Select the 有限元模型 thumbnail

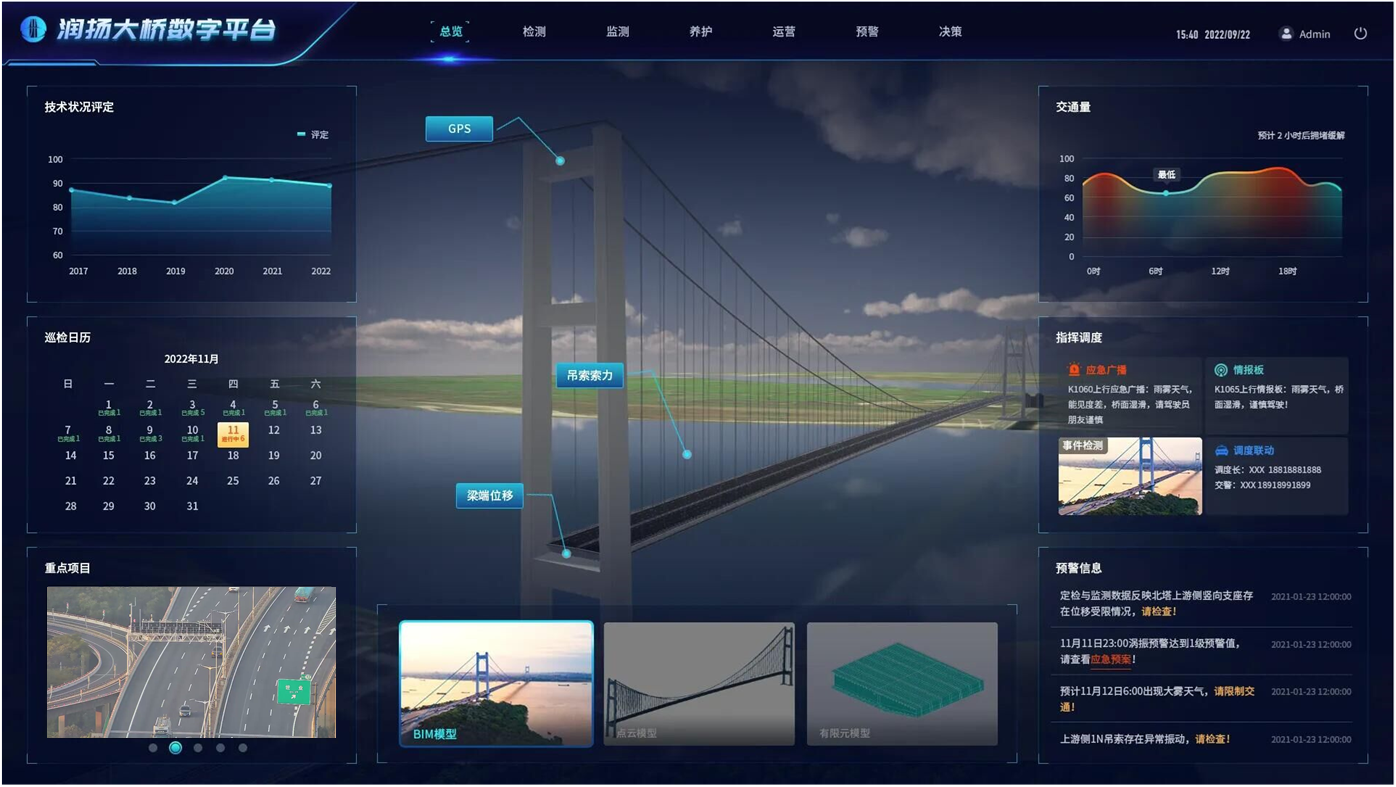pyautogui.click(x=902, y=683)
